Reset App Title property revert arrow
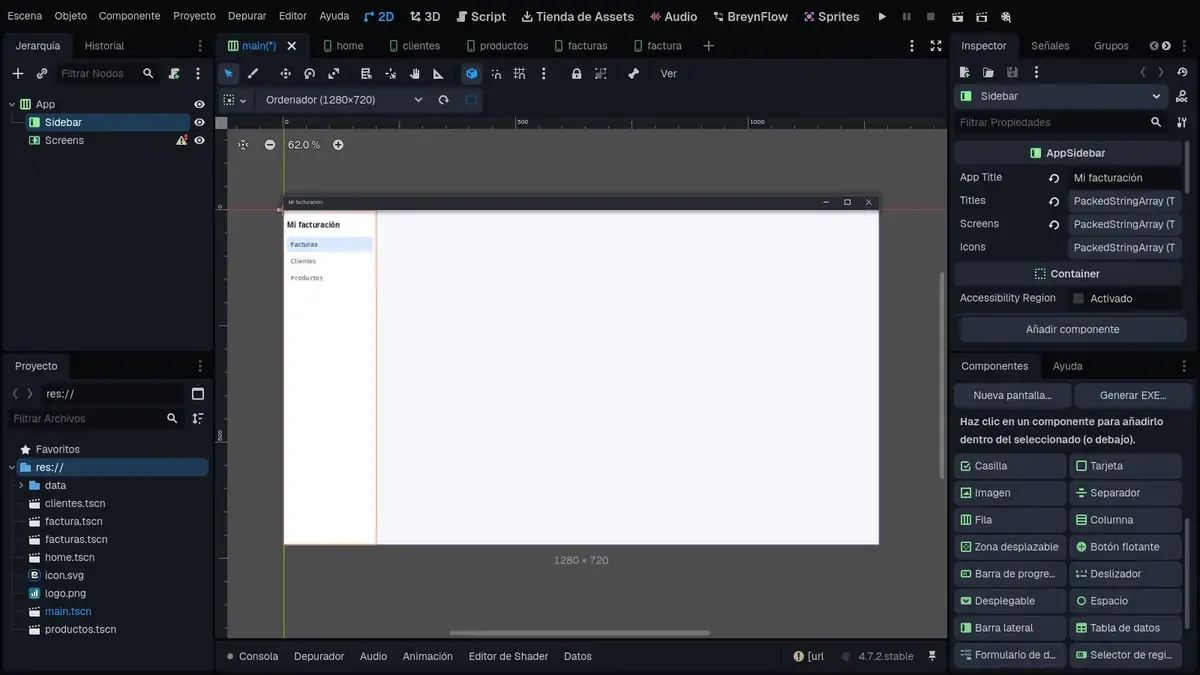1200x675 pixels. pyautogui.click(x=1054, y=178)
